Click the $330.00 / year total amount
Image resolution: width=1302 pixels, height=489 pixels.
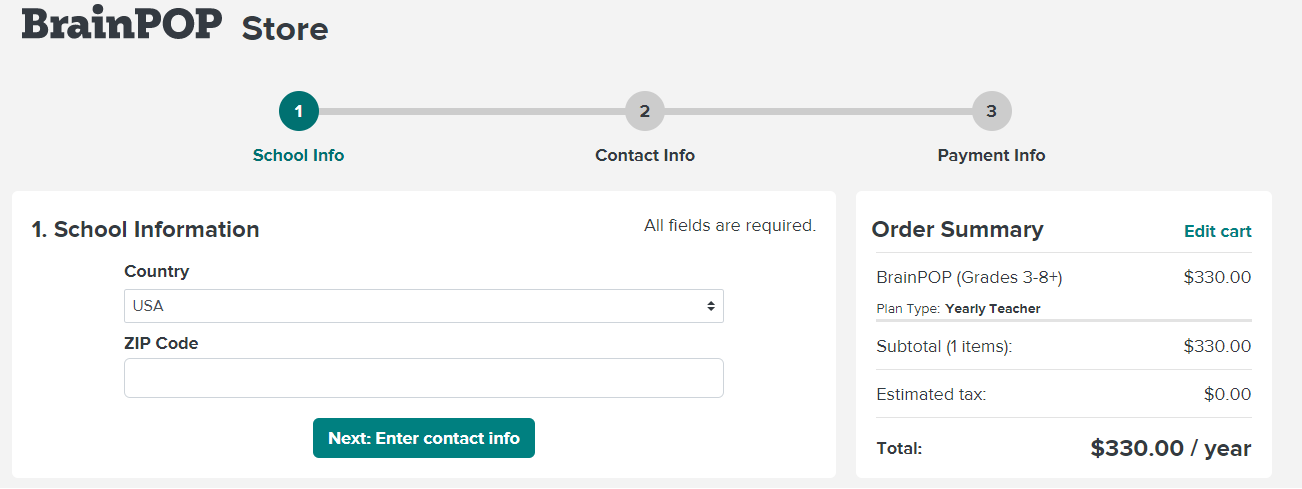tap(1171, 448)
